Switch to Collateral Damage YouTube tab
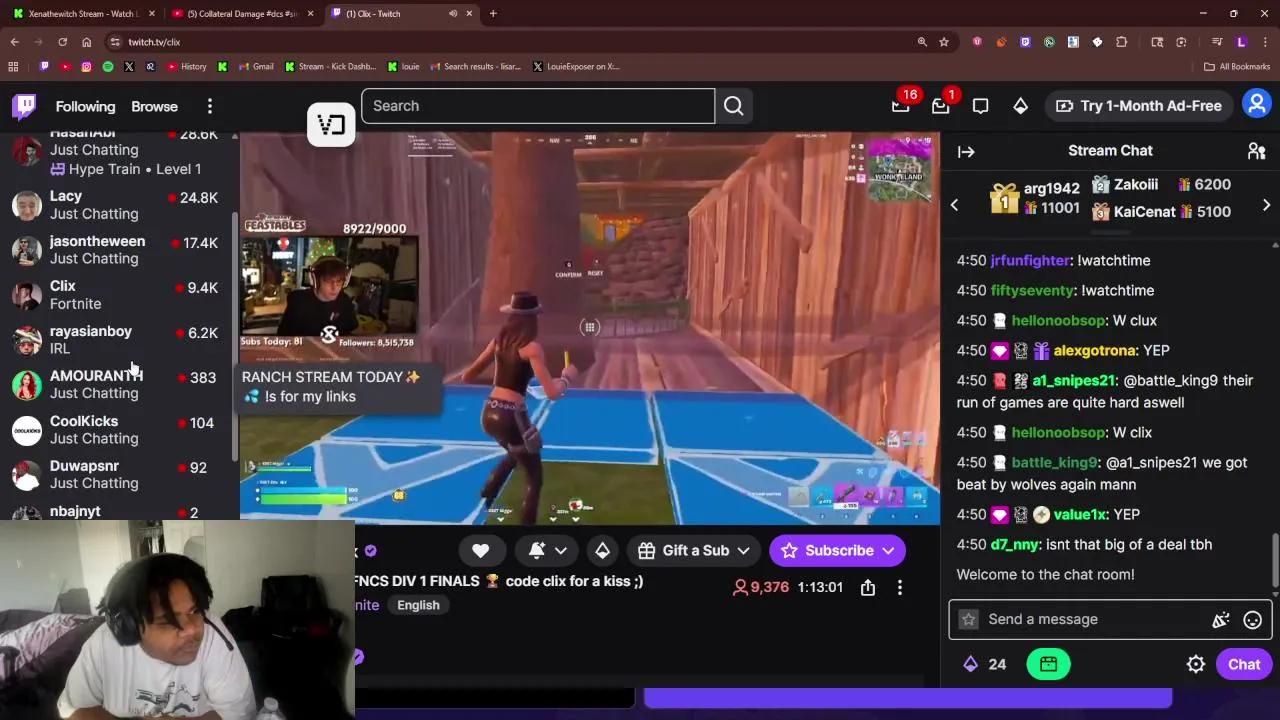This screenshot has height=720, width=1280. 242,14
